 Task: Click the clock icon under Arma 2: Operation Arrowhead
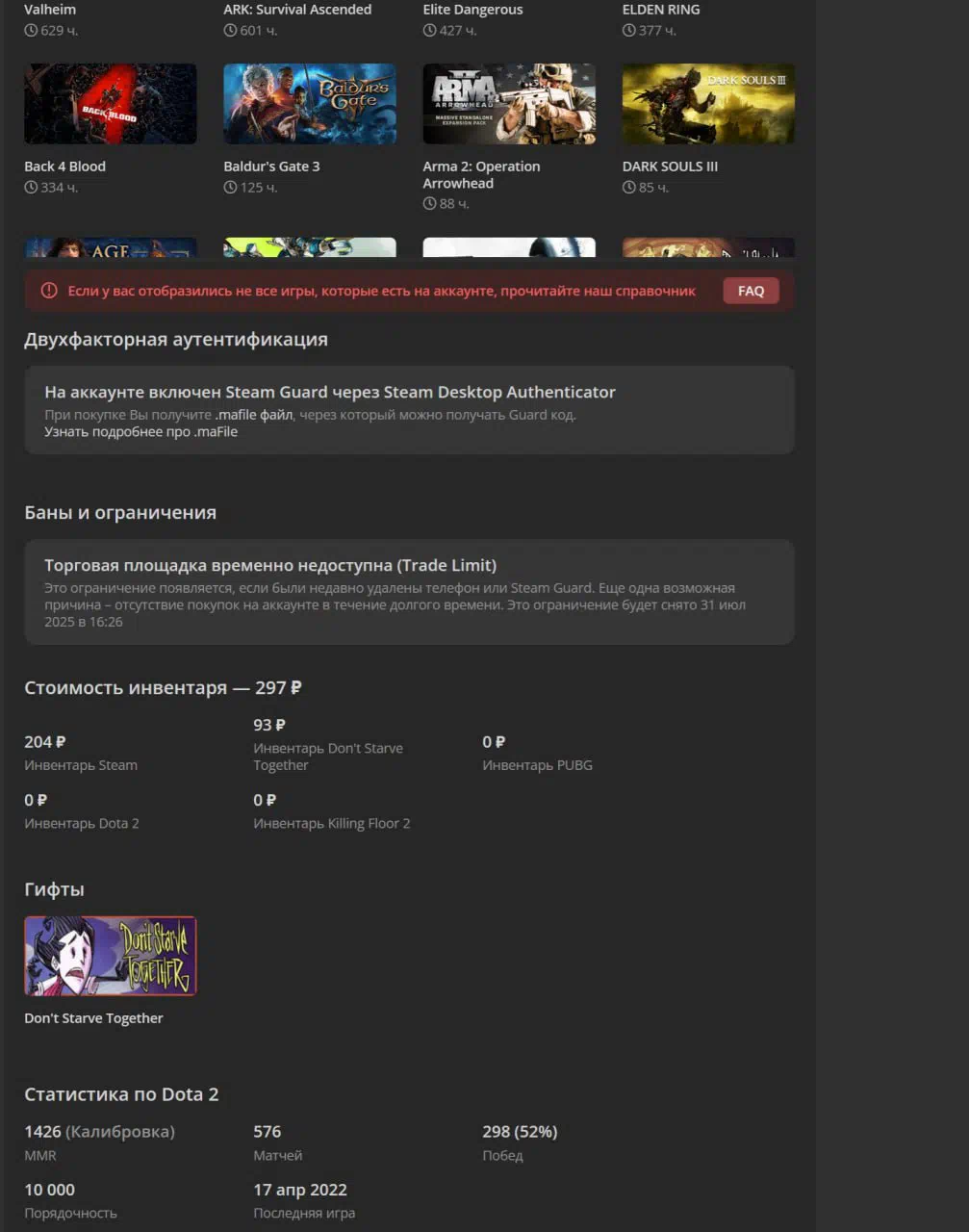pos(429,204)
